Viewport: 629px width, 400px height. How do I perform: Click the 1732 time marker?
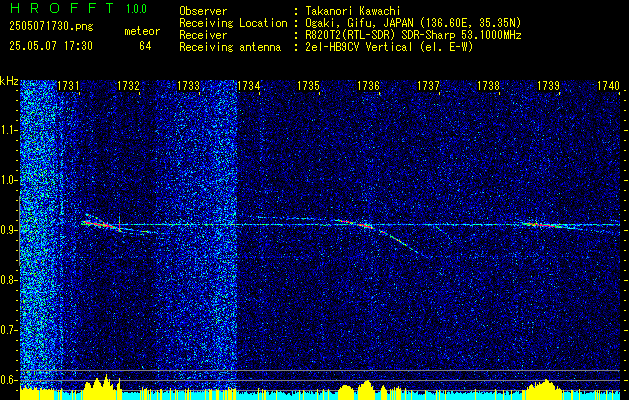128,85
